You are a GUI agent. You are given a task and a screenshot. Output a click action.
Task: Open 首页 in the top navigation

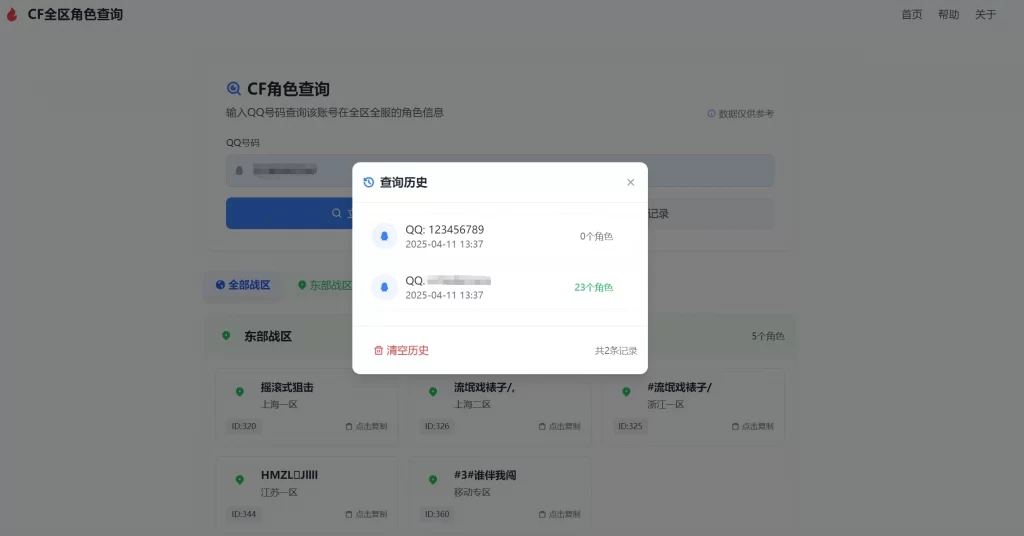pos(912,14)
